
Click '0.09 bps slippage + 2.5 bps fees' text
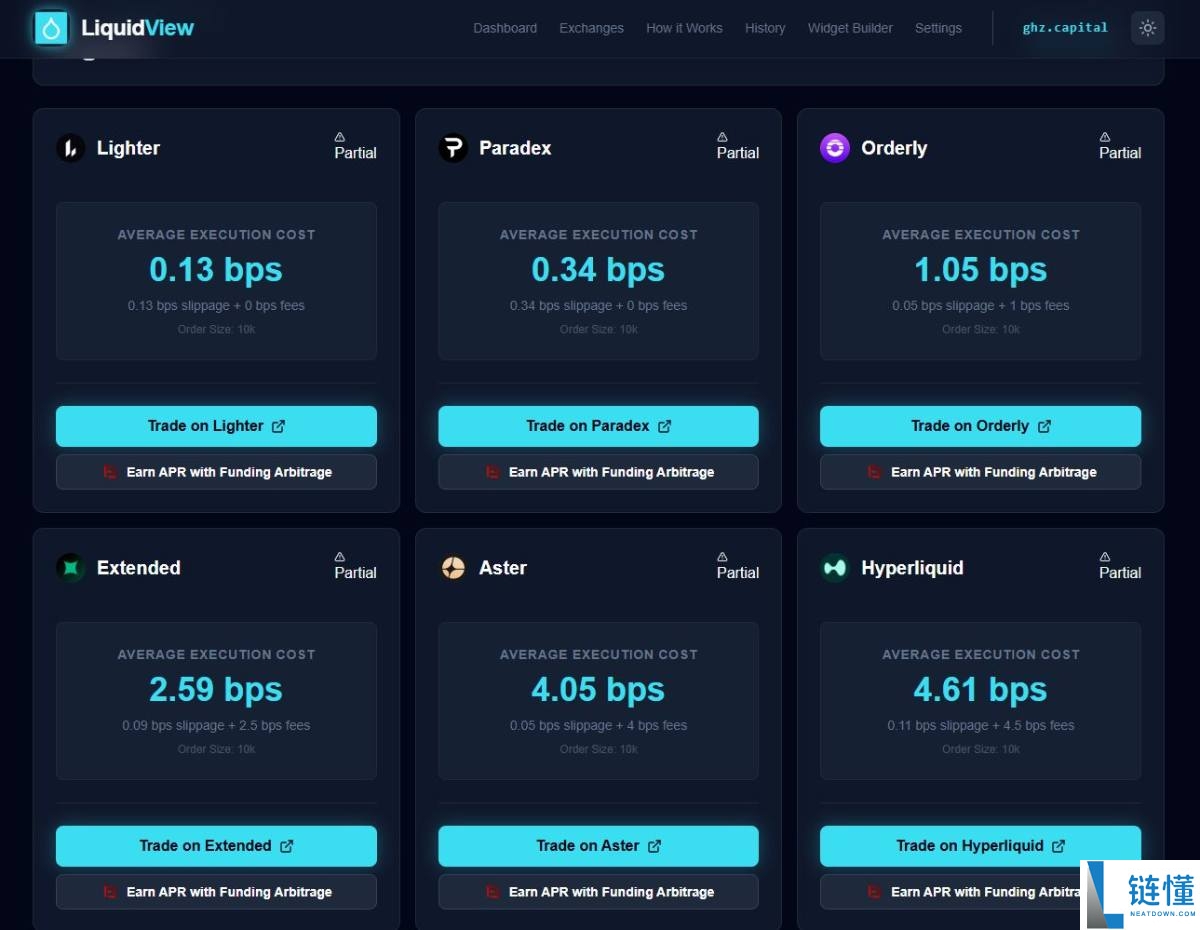click(216, 726)
